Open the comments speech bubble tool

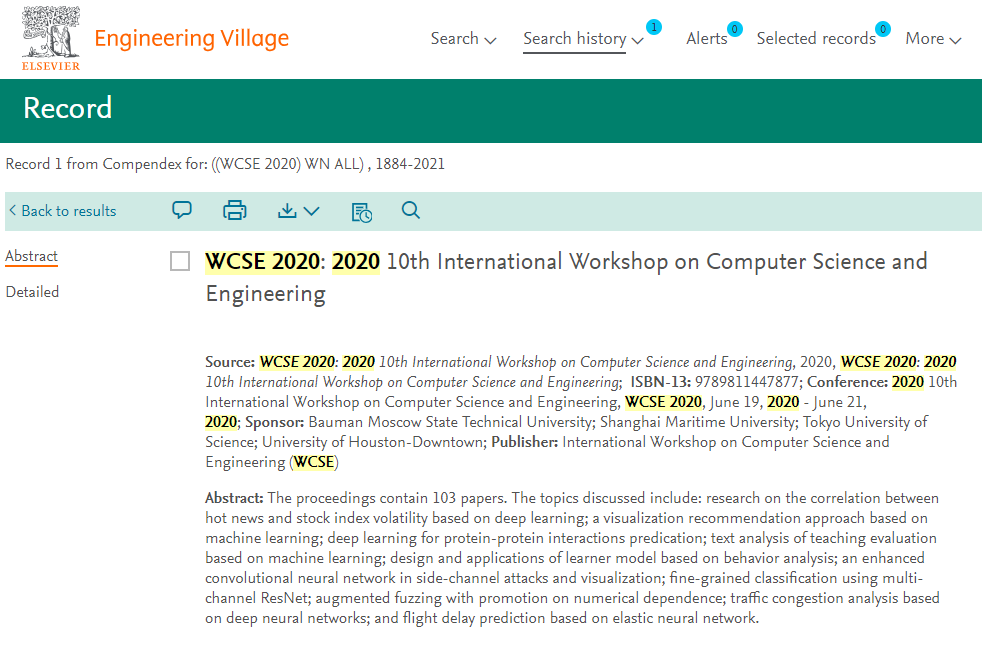[182, 210]
